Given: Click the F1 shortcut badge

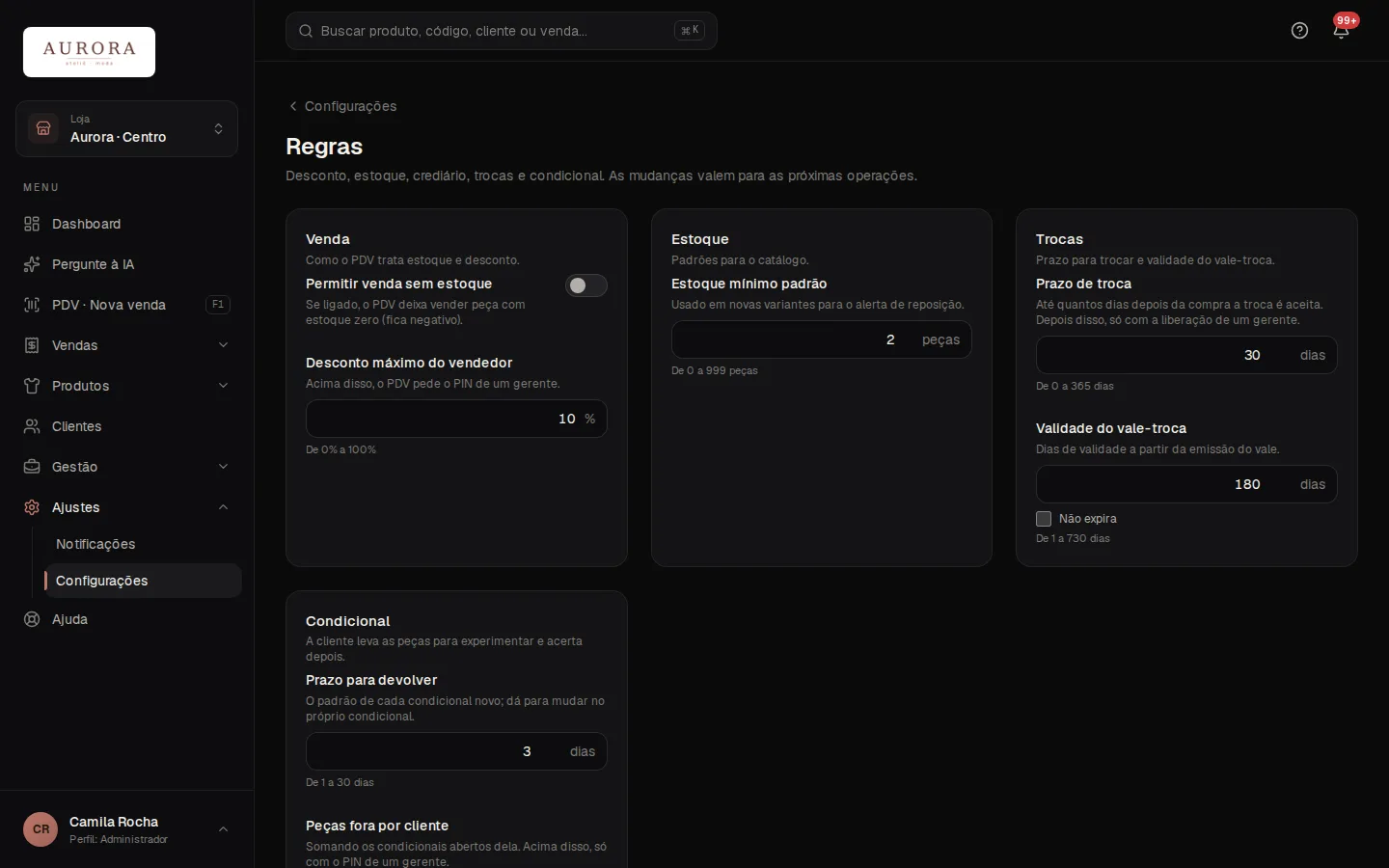Looking at the screenshot, I should pos(218,305).
